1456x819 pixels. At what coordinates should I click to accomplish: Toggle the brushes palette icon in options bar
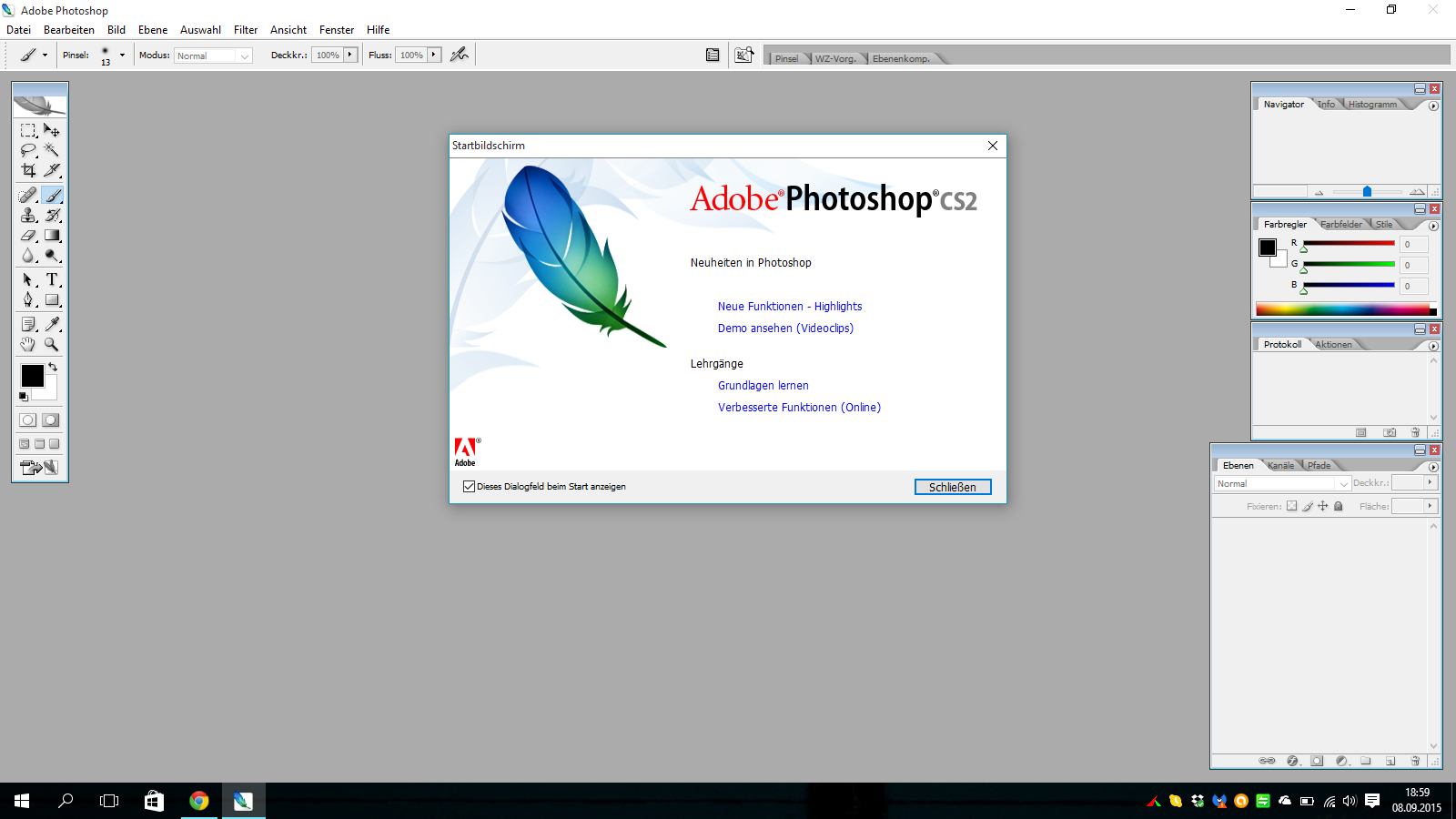[x=713, y=55]
